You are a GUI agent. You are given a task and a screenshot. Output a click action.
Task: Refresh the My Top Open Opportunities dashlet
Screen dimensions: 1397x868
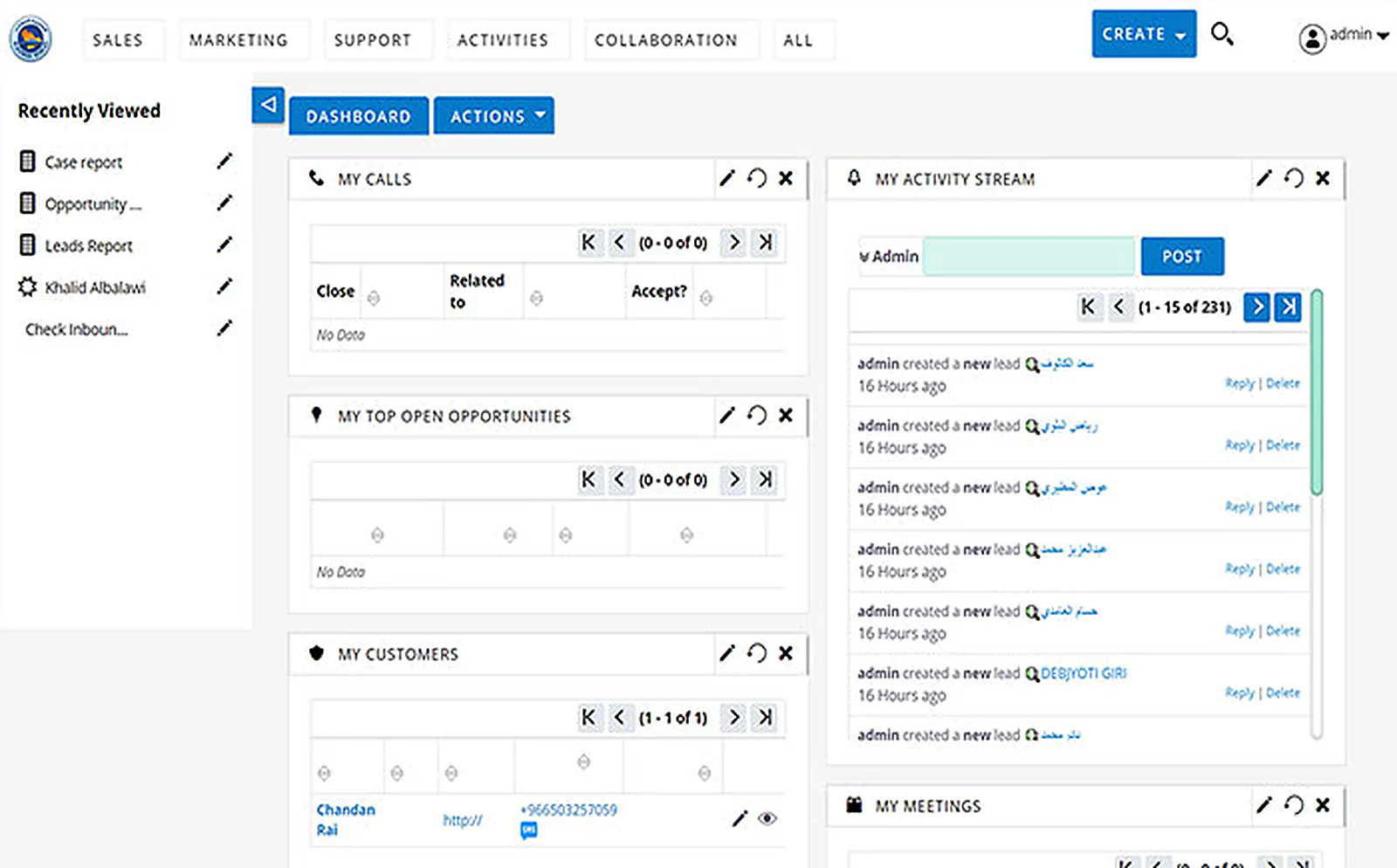pyautogui.click(x=757, y=416)
